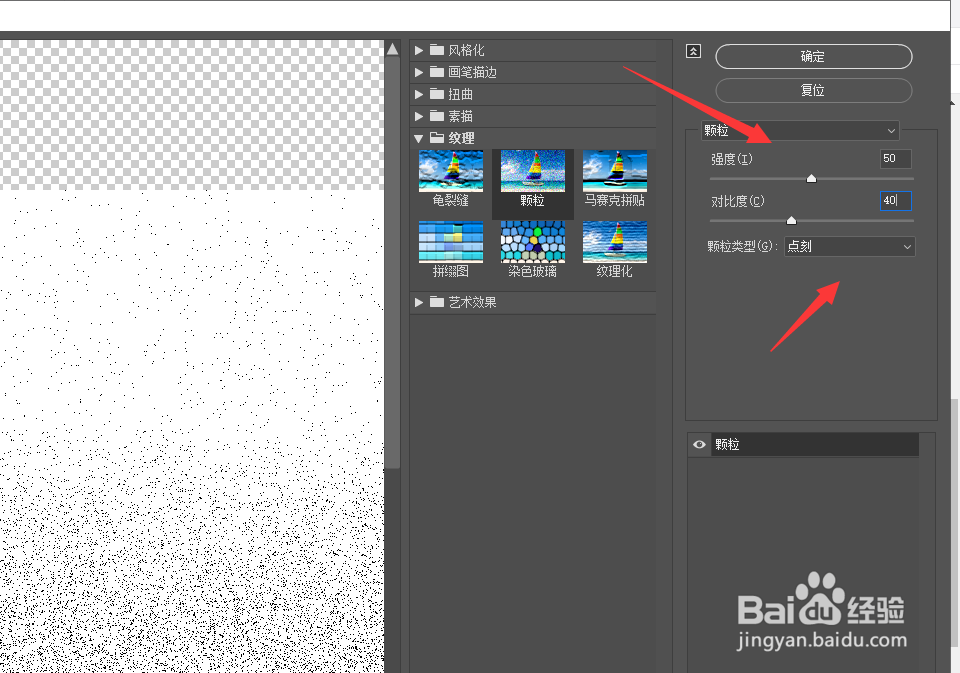Click the 对比度(C) label text
The image size is (960, 673).
pyautogui.click(x=738, y=201)
